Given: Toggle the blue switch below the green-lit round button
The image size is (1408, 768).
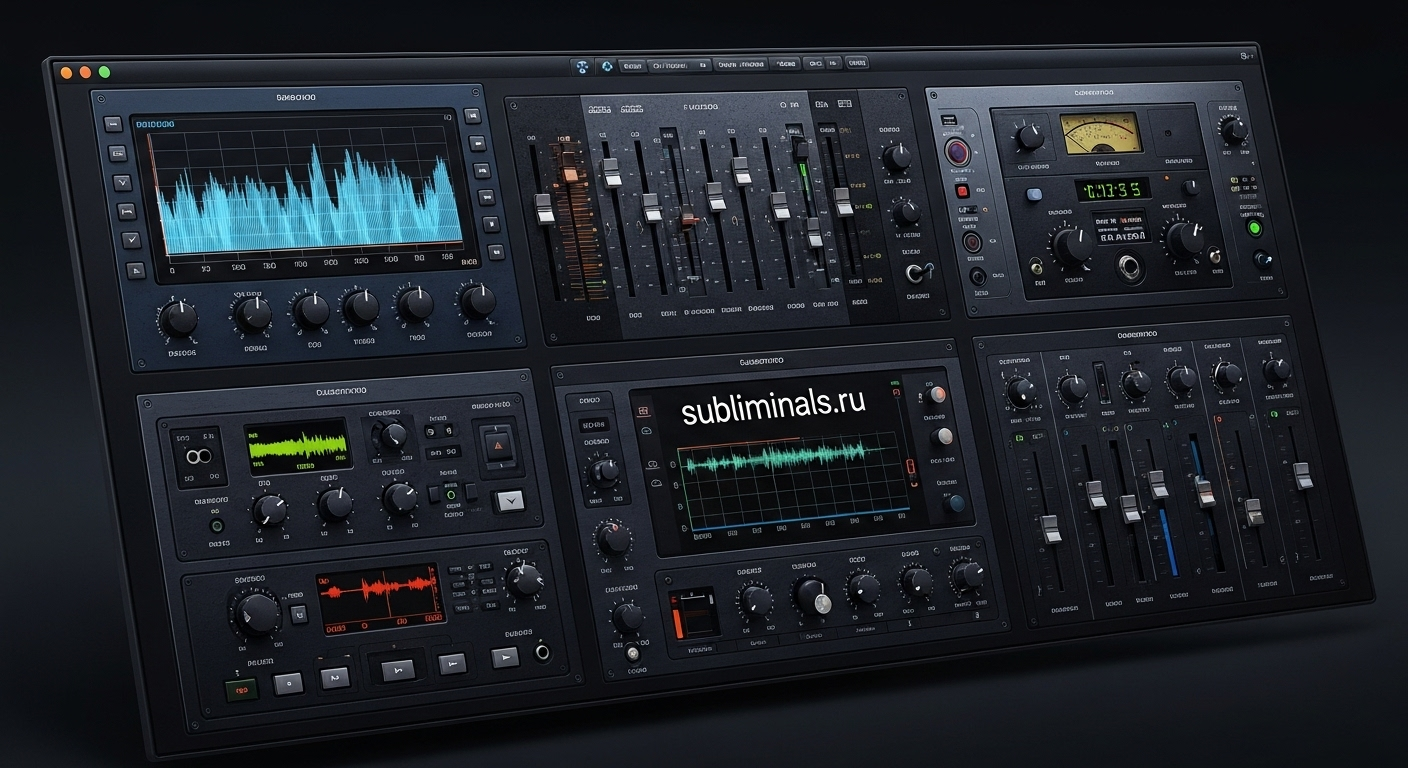Looking at the screenshot, I should coord(1262,260).
